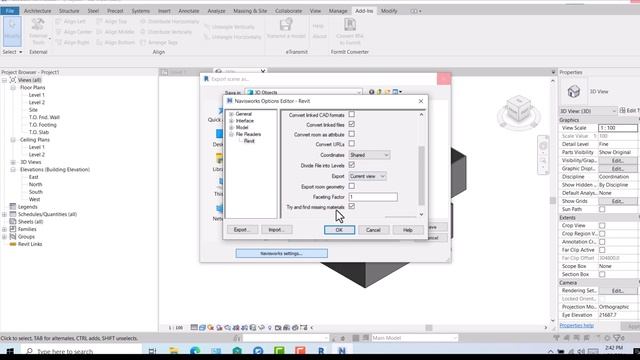Screen dimensions: 640x360
Task: Switch to the Manage ribbon tab
Action: (x=338, y=11)
